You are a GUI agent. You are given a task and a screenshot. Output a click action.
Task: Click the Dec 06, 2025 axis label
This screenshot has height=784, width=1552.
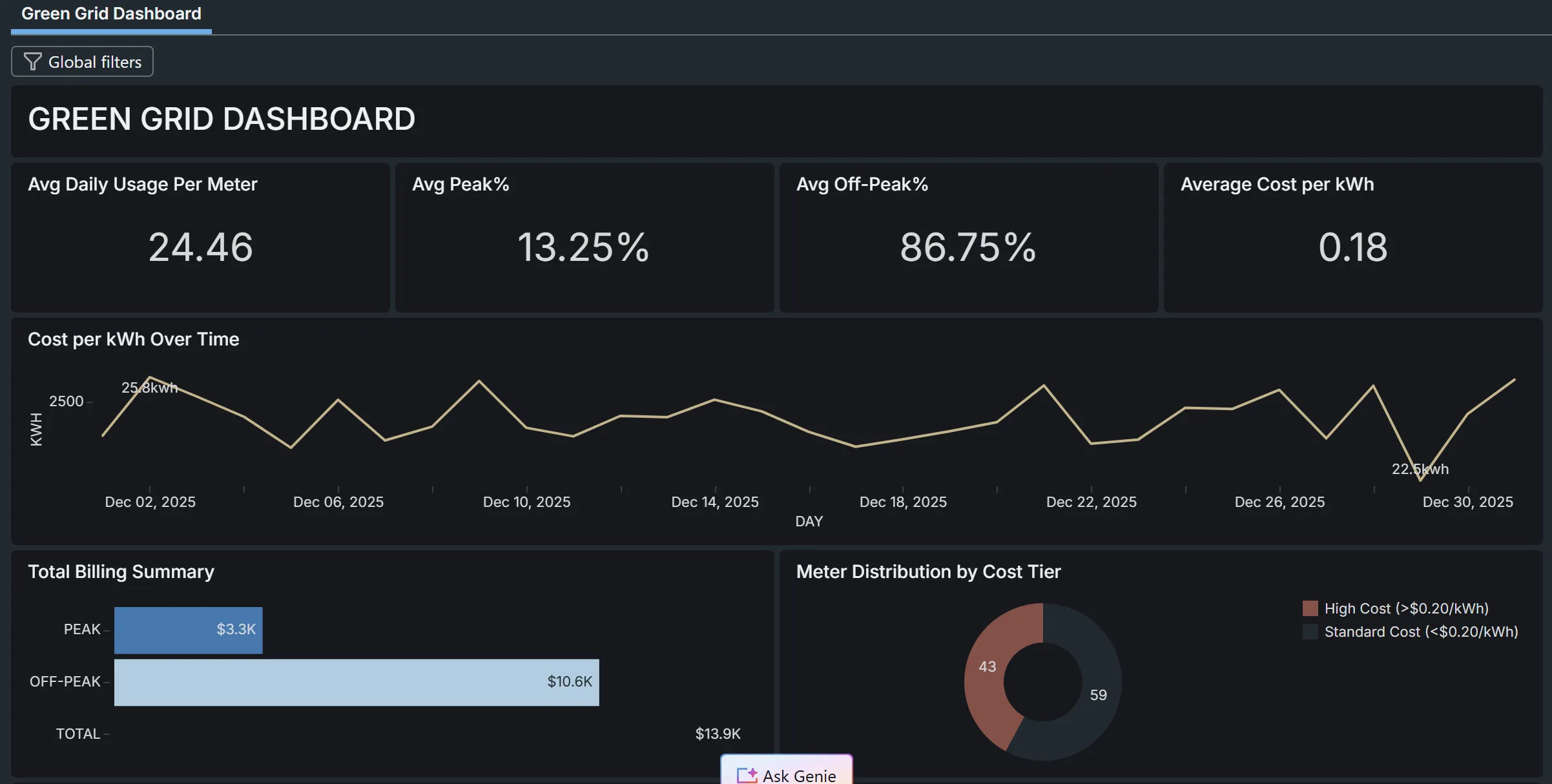pos(338,502)
